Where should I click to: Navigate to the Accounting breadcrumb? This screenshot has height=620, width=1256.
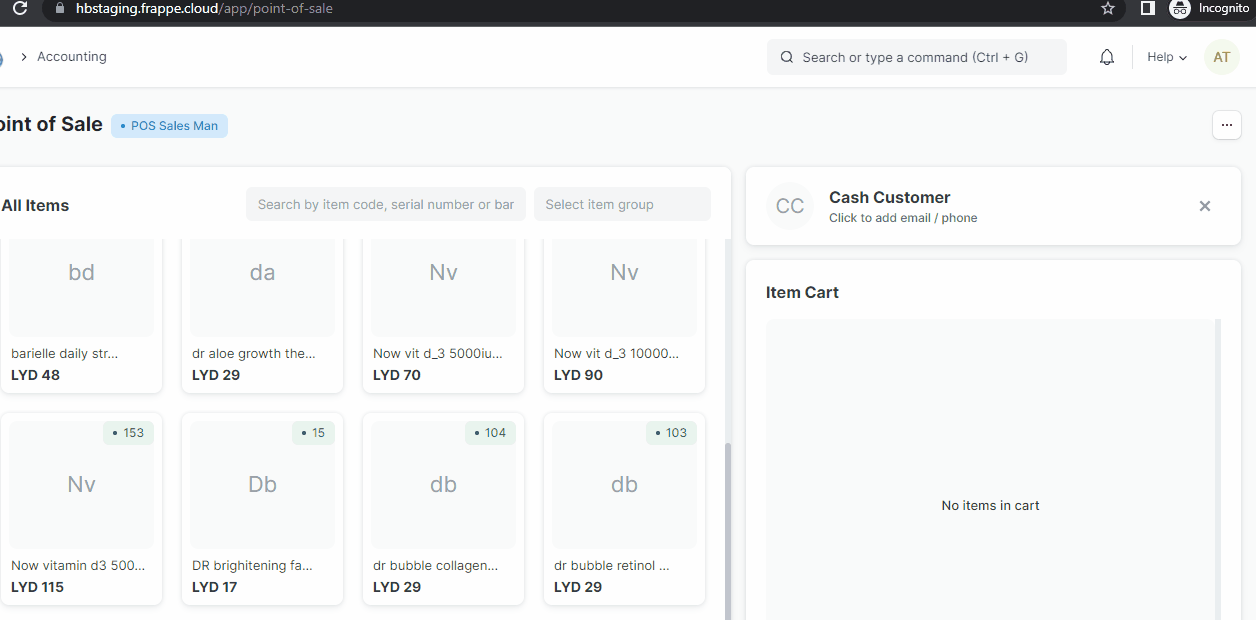(71, 56)
